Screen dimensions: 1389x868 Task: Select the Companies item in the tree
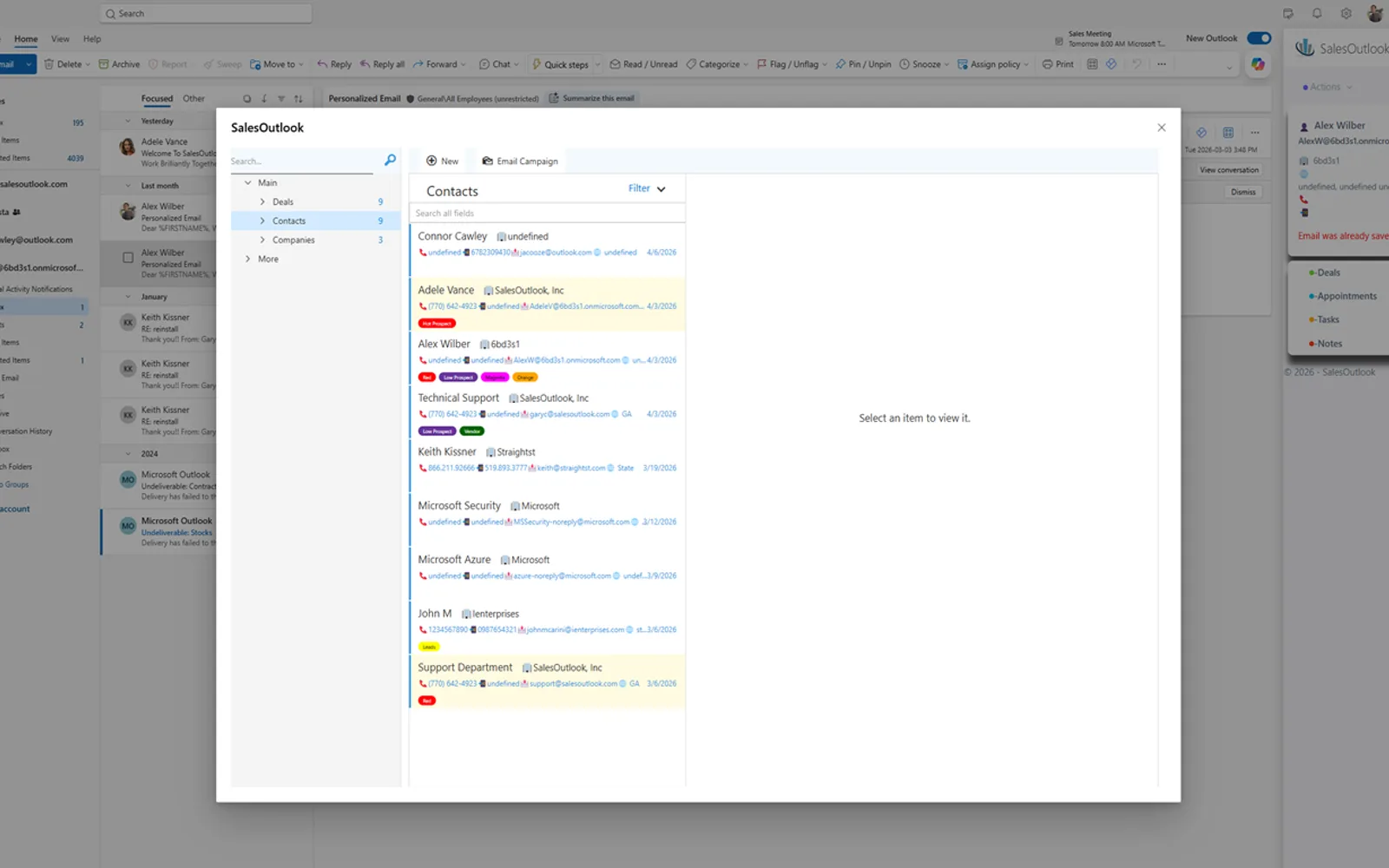point(293,240)
